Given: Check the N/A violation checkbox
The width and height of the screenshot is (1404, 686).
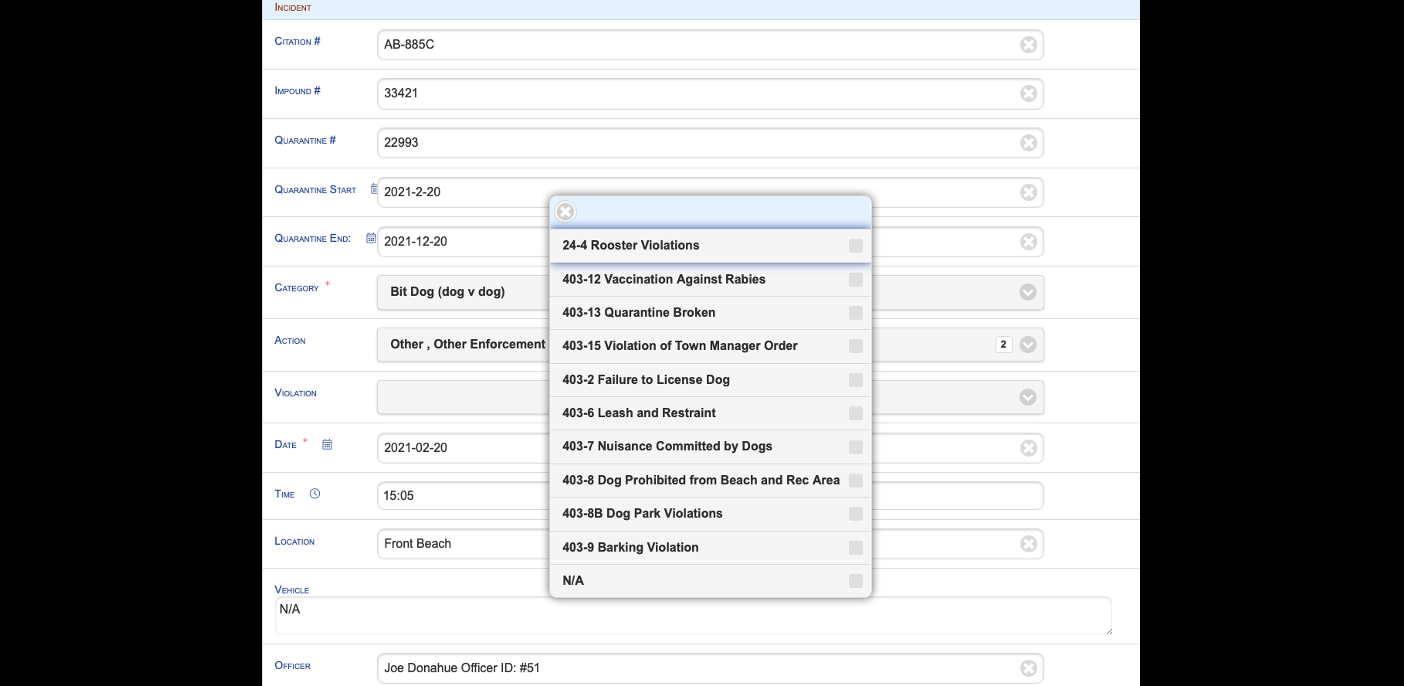Looking at the screenshot, I should (x=855, y=581).
